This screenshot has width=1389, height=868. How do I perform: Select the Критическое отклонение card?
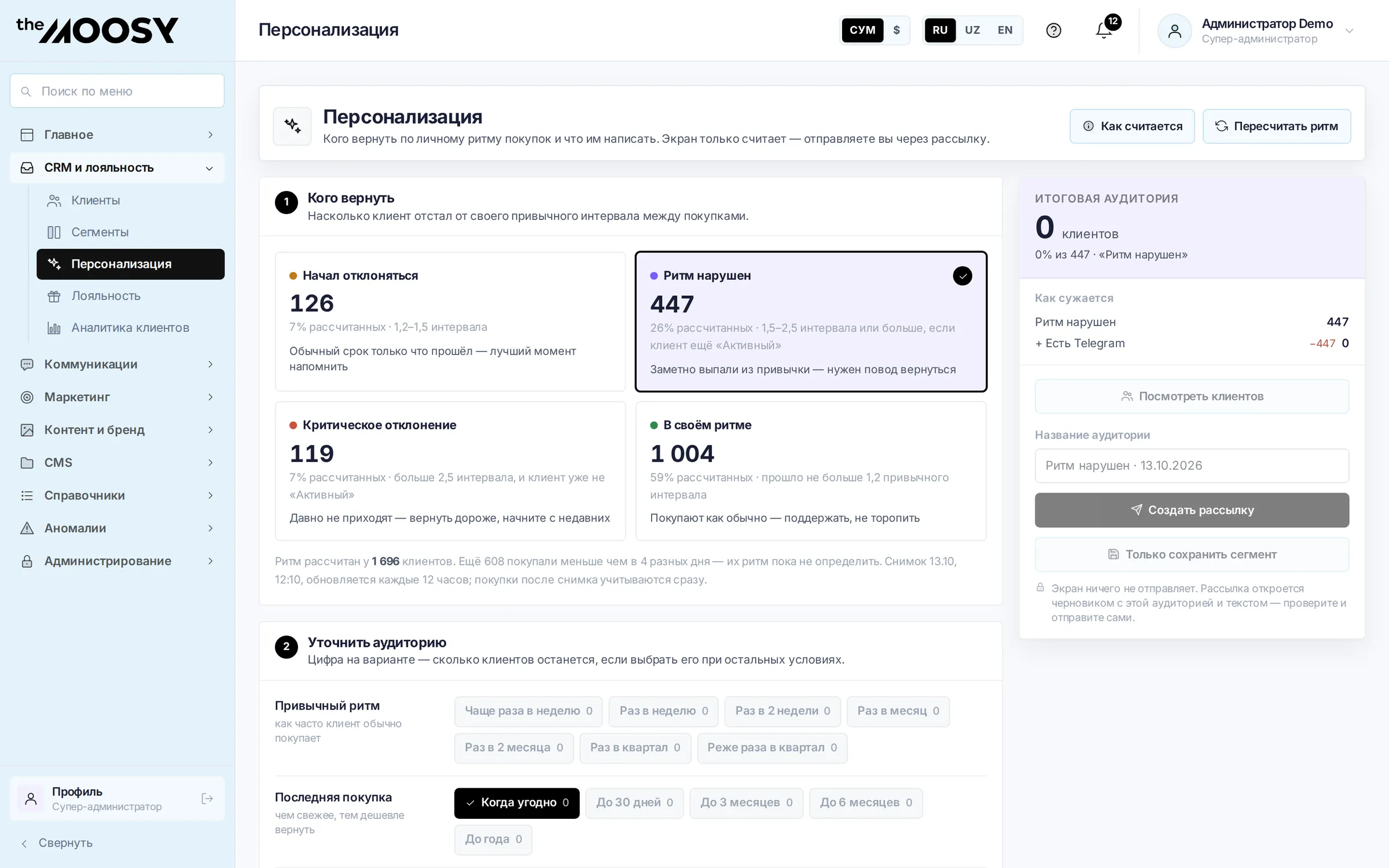pos(450,471)
